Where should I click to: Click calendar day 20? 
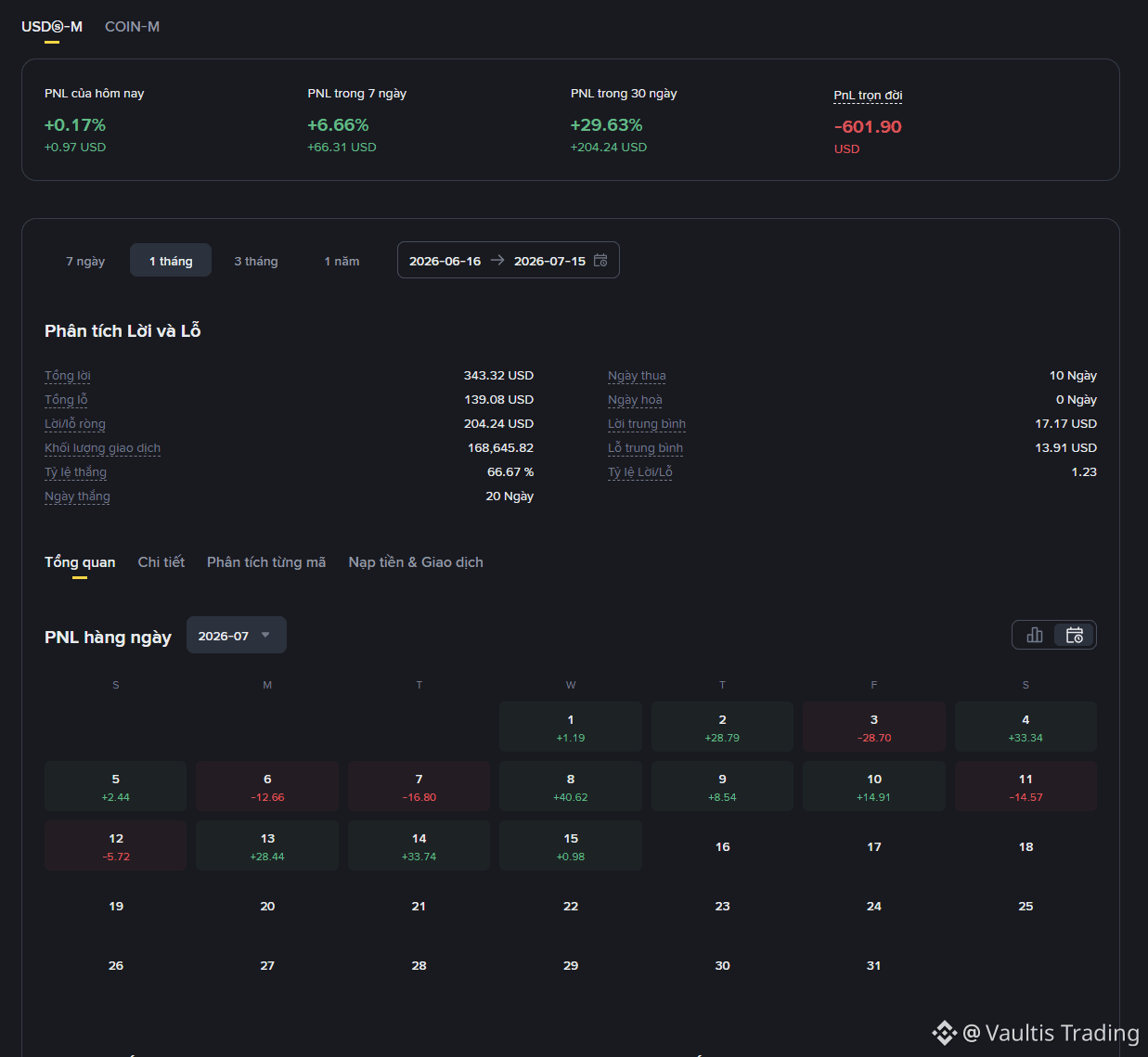[267, 906]
